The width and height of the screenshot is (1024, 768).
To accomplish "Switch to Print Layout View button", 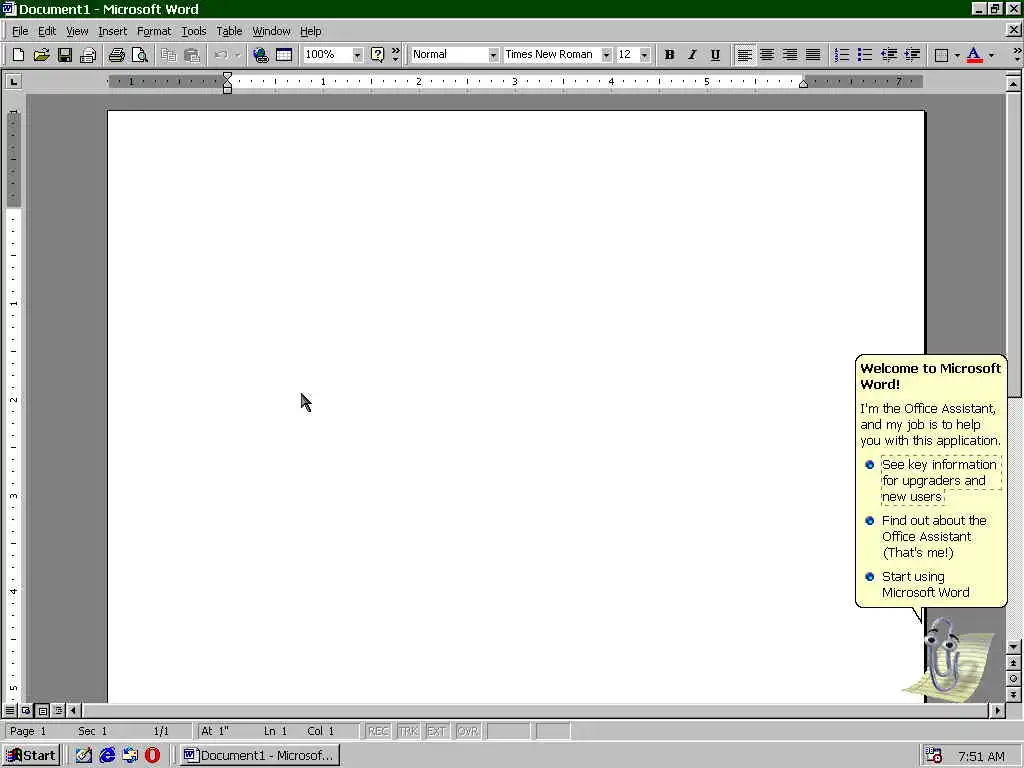I will (42, 710).
